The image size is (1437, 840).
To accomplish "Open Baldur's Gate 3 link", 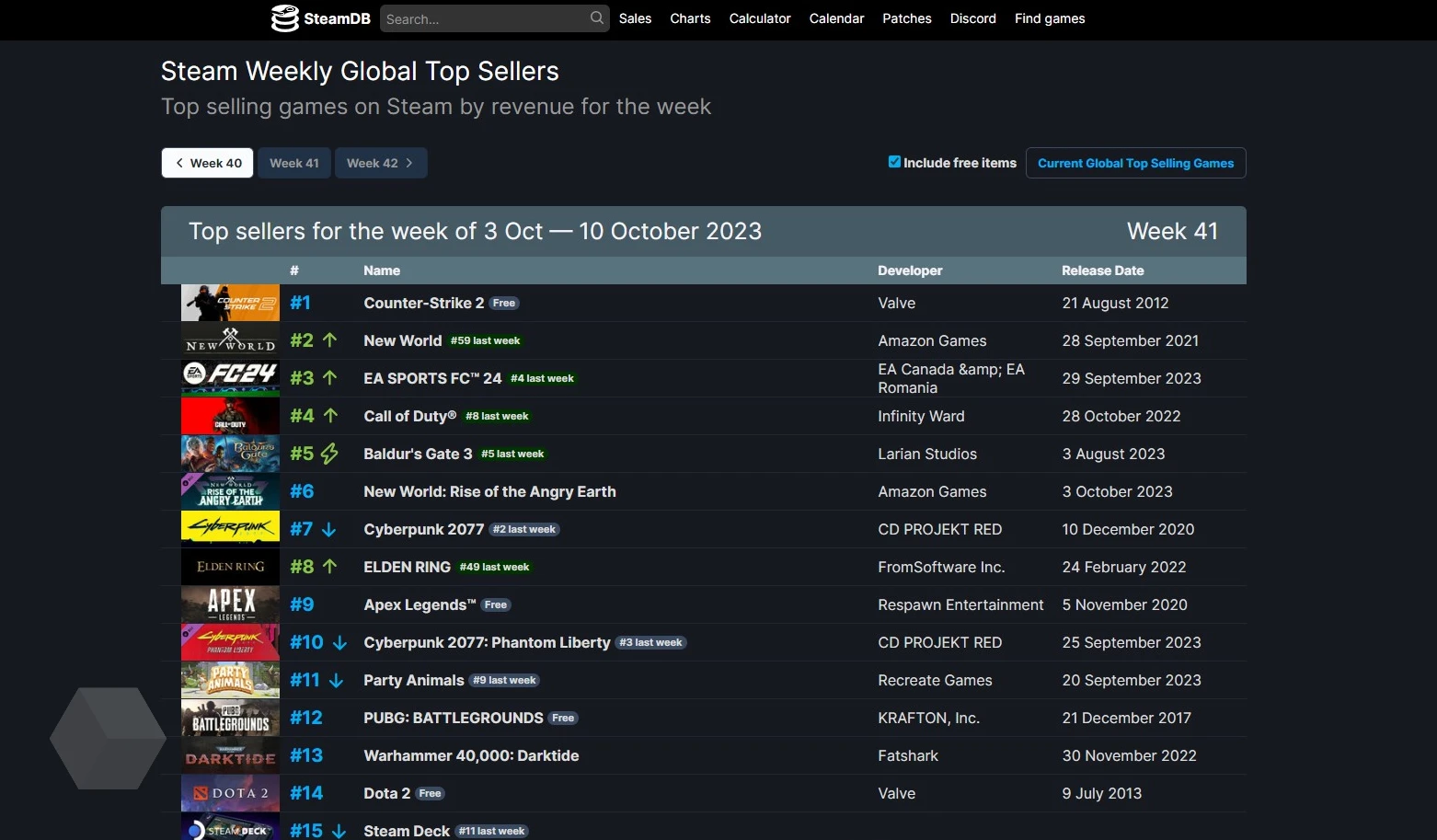I will click(418, 454).
